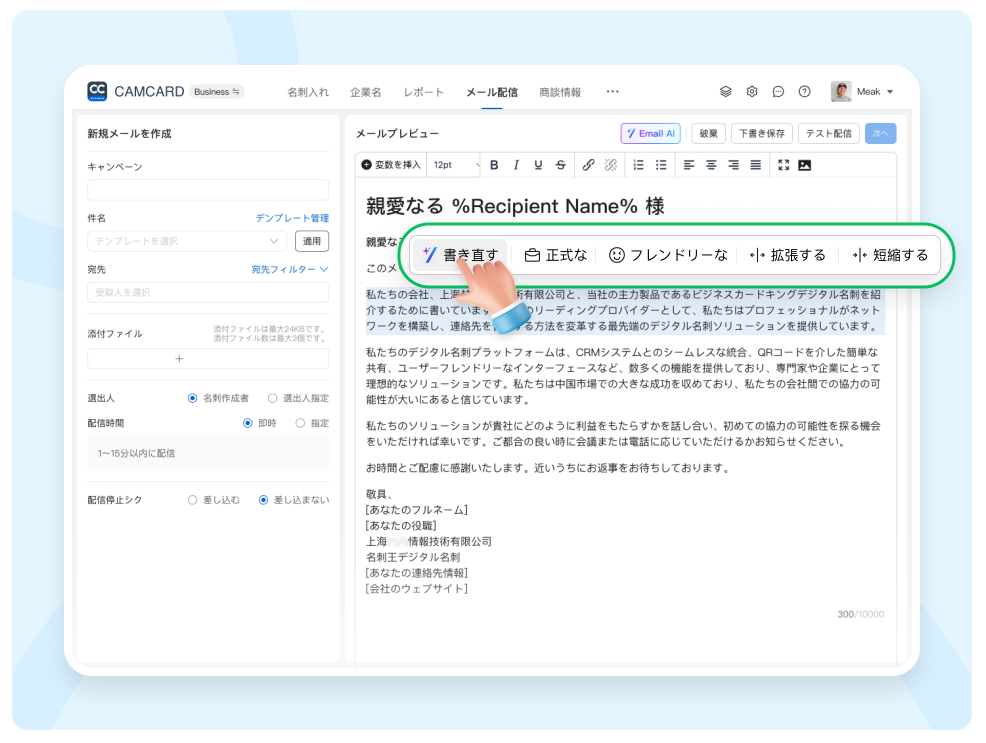This screenshot has width=986, height=743.
Task: Click the 破棄 discard button
Action: pyautogui.click(x=709, y=133)
